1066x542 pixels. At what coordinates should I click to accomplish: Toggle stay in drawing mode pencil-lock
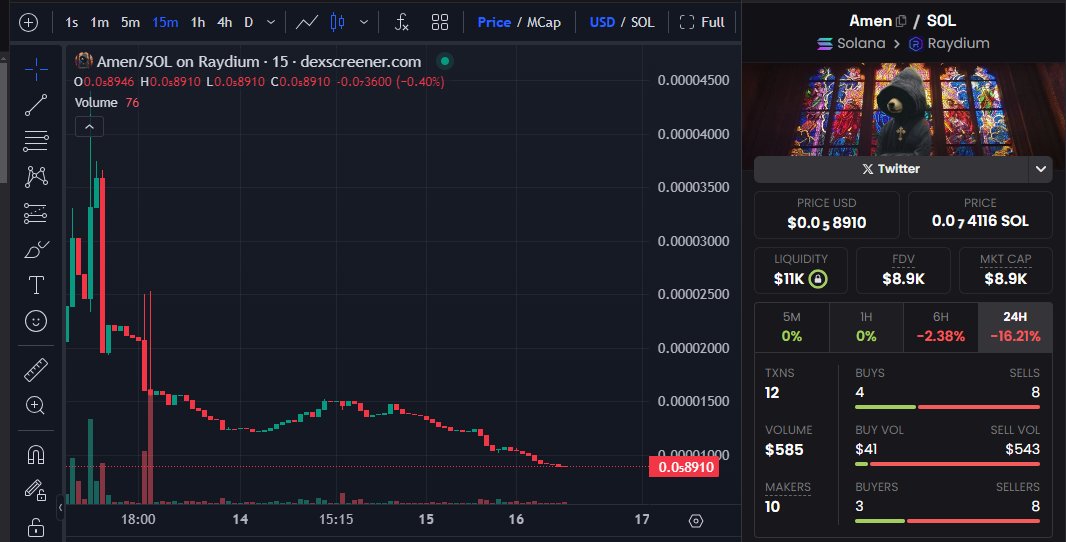pos(36,490)
